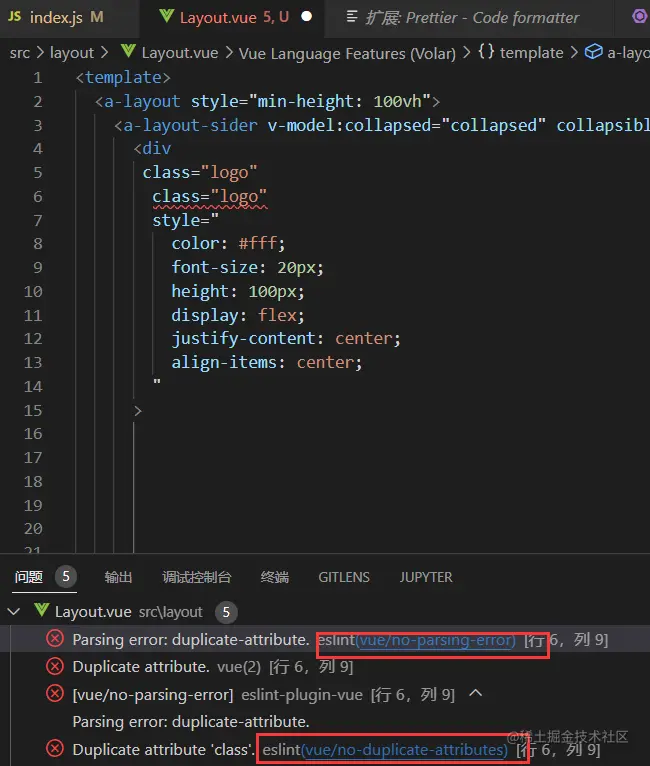Open the 终端 (Terminal) panel tab
Viewport: 650px width, 766px height.
pyautogui.click(x=274, y=577)
